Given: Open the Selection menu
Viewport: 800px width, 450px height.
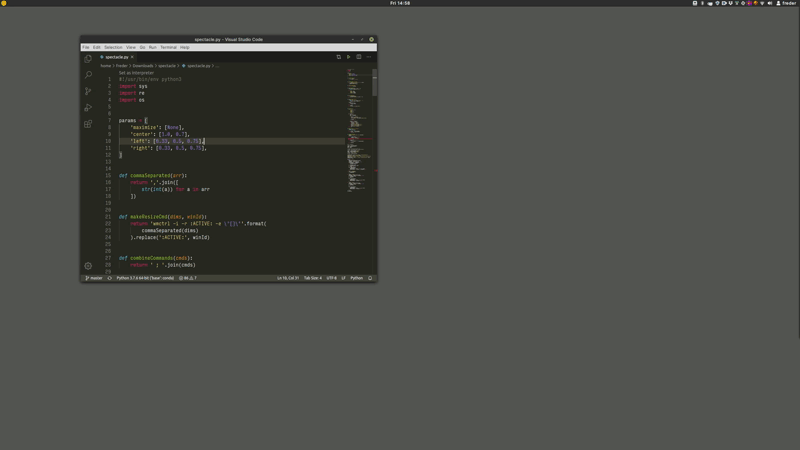Looking at the screenshot, I should click(x=113, y=47).
